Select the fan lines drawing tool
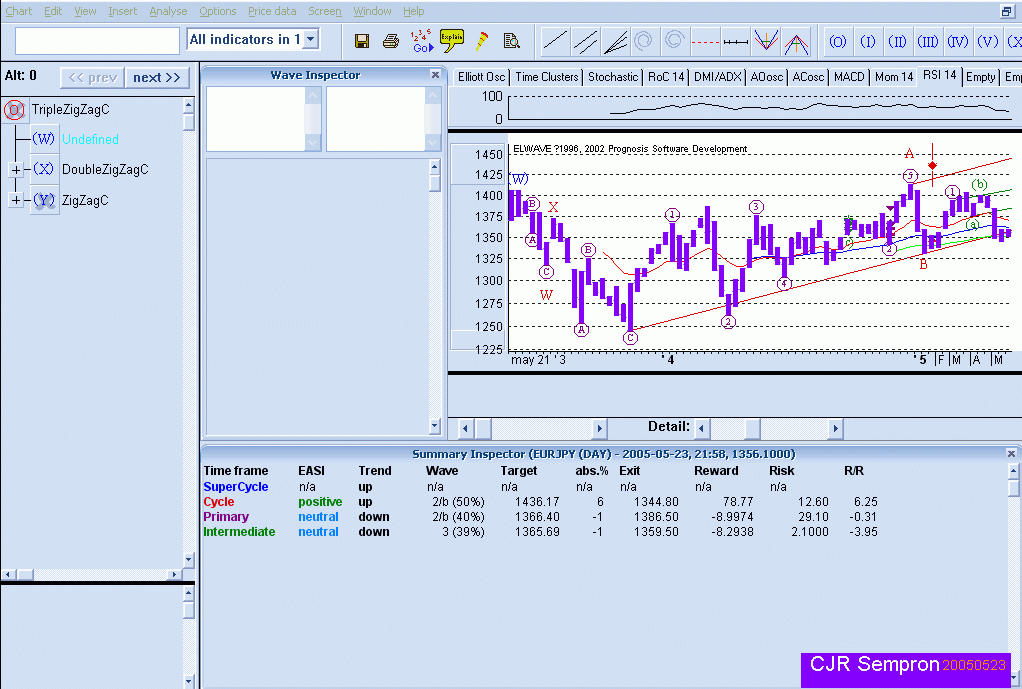Image resolution: width=1022 pixels, height=689 pixels. pos(616,41)
